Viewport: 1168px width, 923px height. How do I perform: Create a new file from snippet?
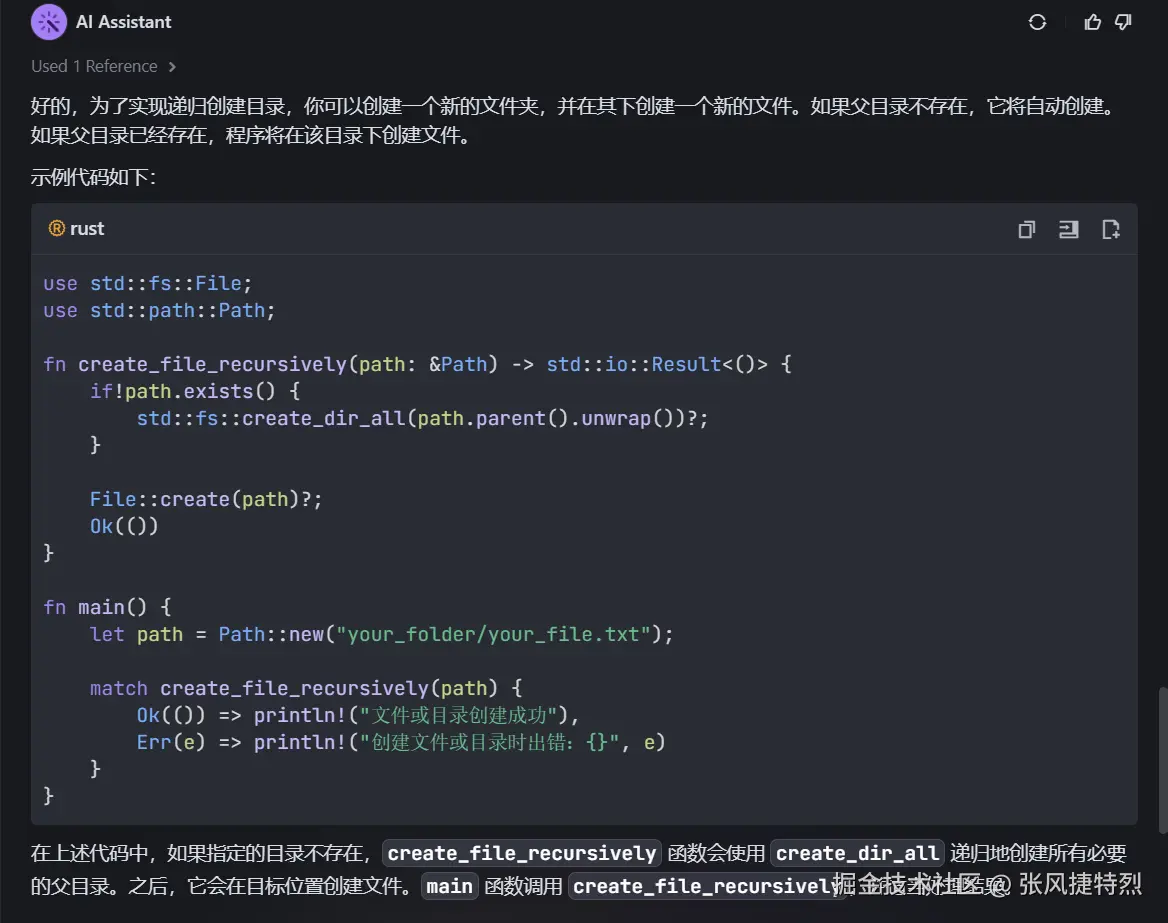[x=1111, y=229]
